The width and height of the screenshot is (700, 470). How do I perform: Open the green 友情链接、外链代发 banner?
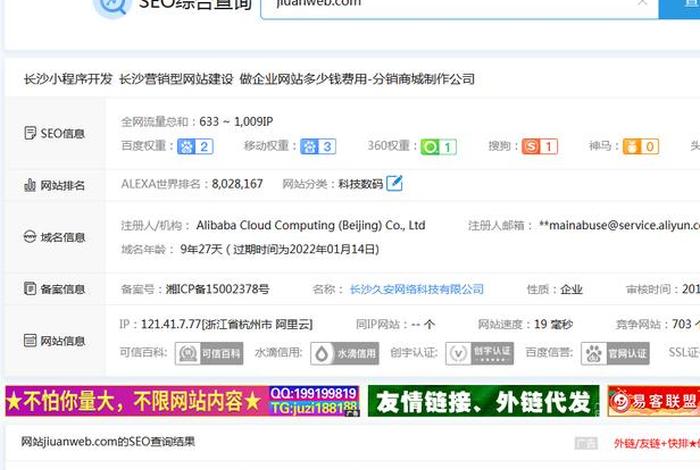point(483,401)
